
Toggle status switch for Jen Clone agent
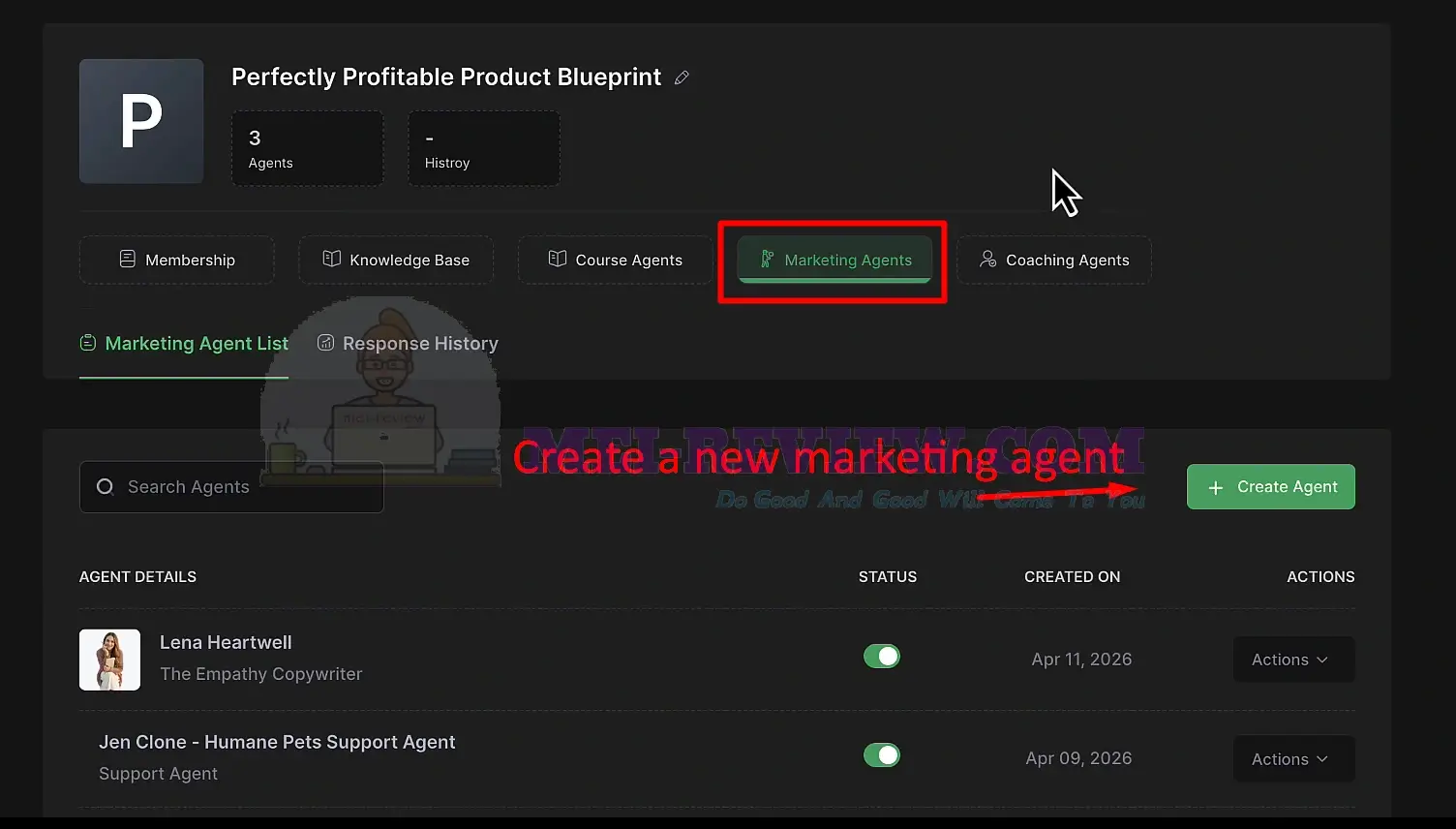point(882,755)
